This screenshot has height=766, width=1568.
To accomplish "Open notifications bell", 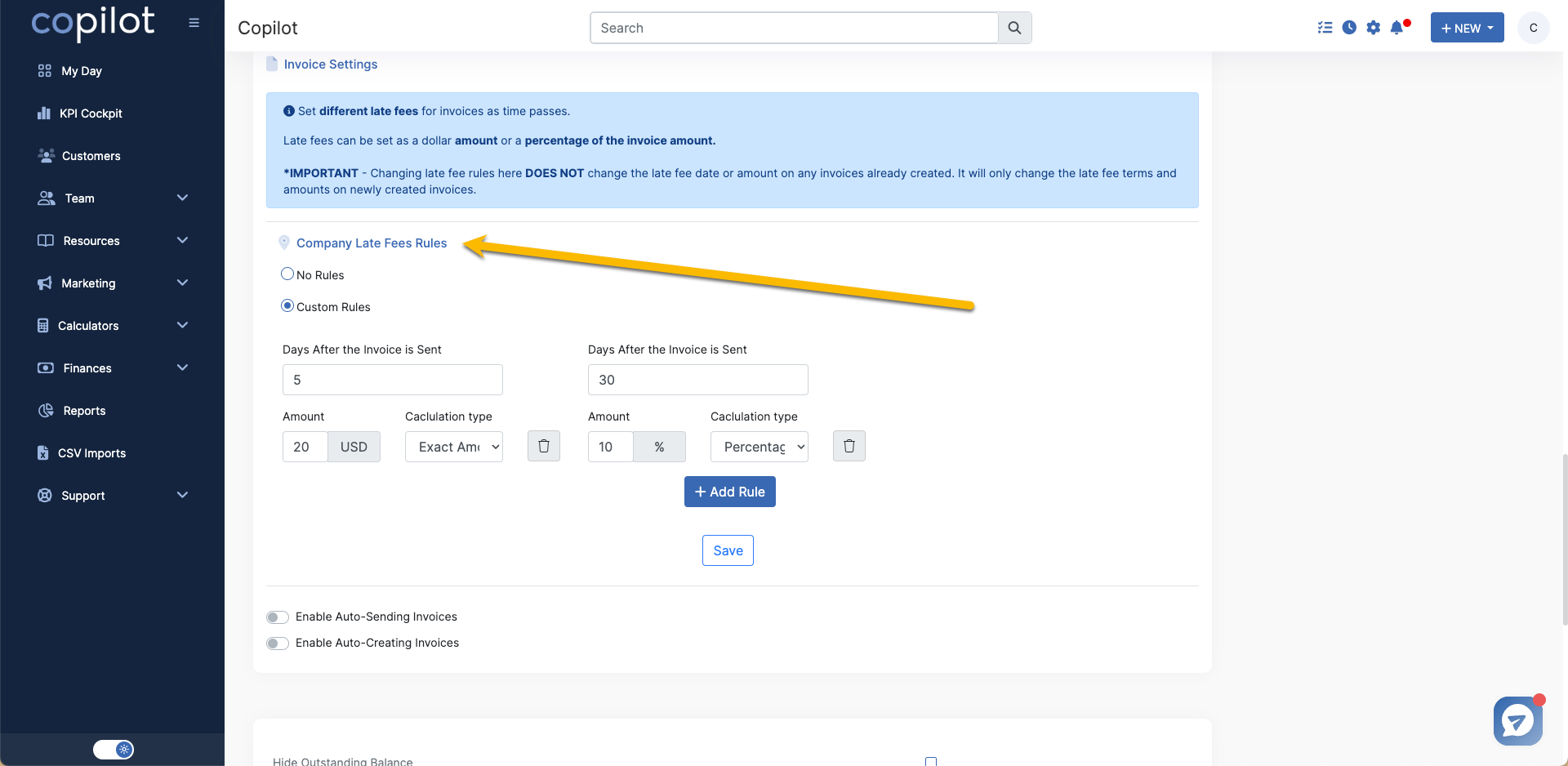I will tap(1397, 28).
